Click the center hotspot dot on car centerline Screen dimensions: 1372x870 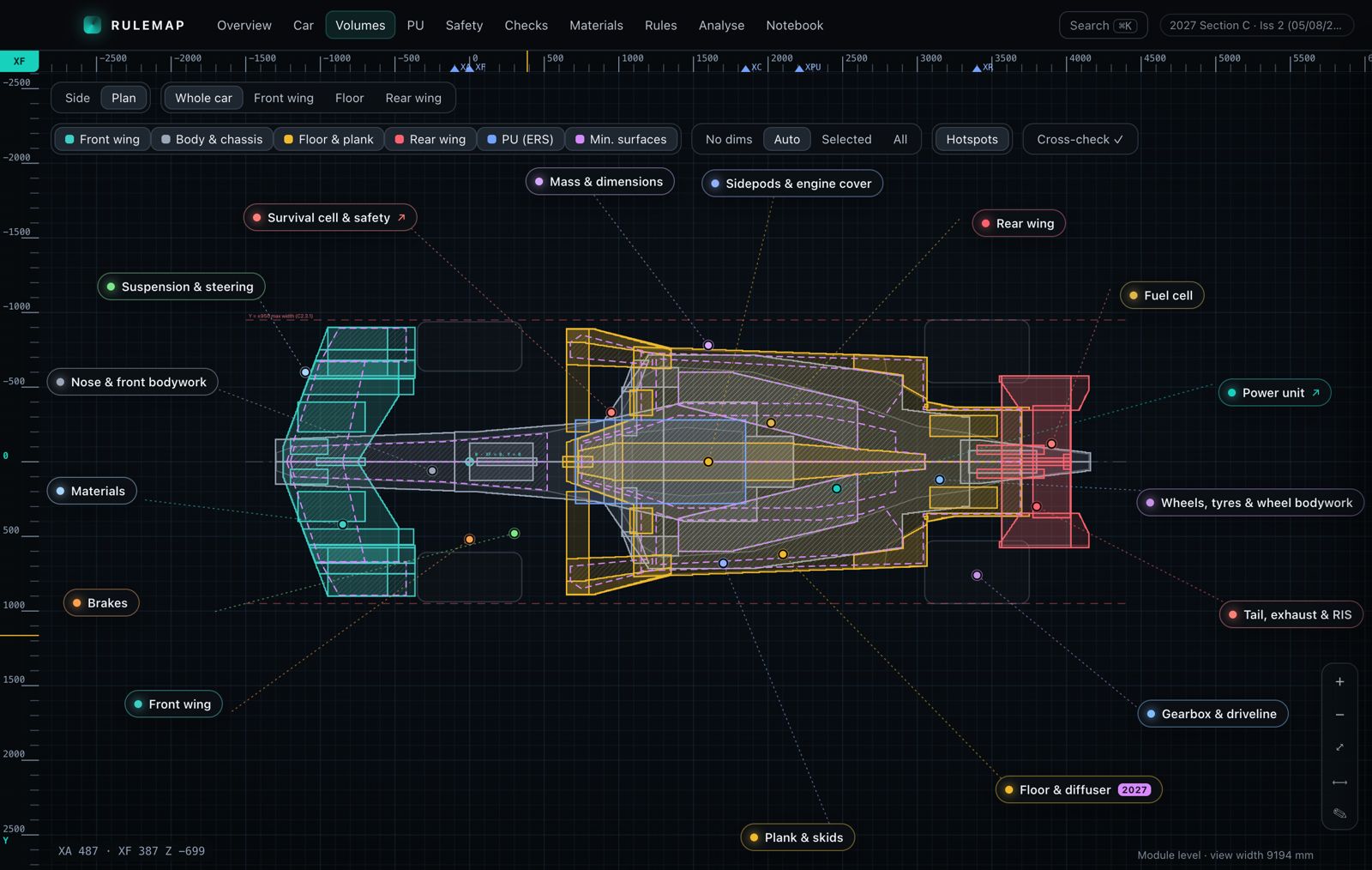coord(708,462)
